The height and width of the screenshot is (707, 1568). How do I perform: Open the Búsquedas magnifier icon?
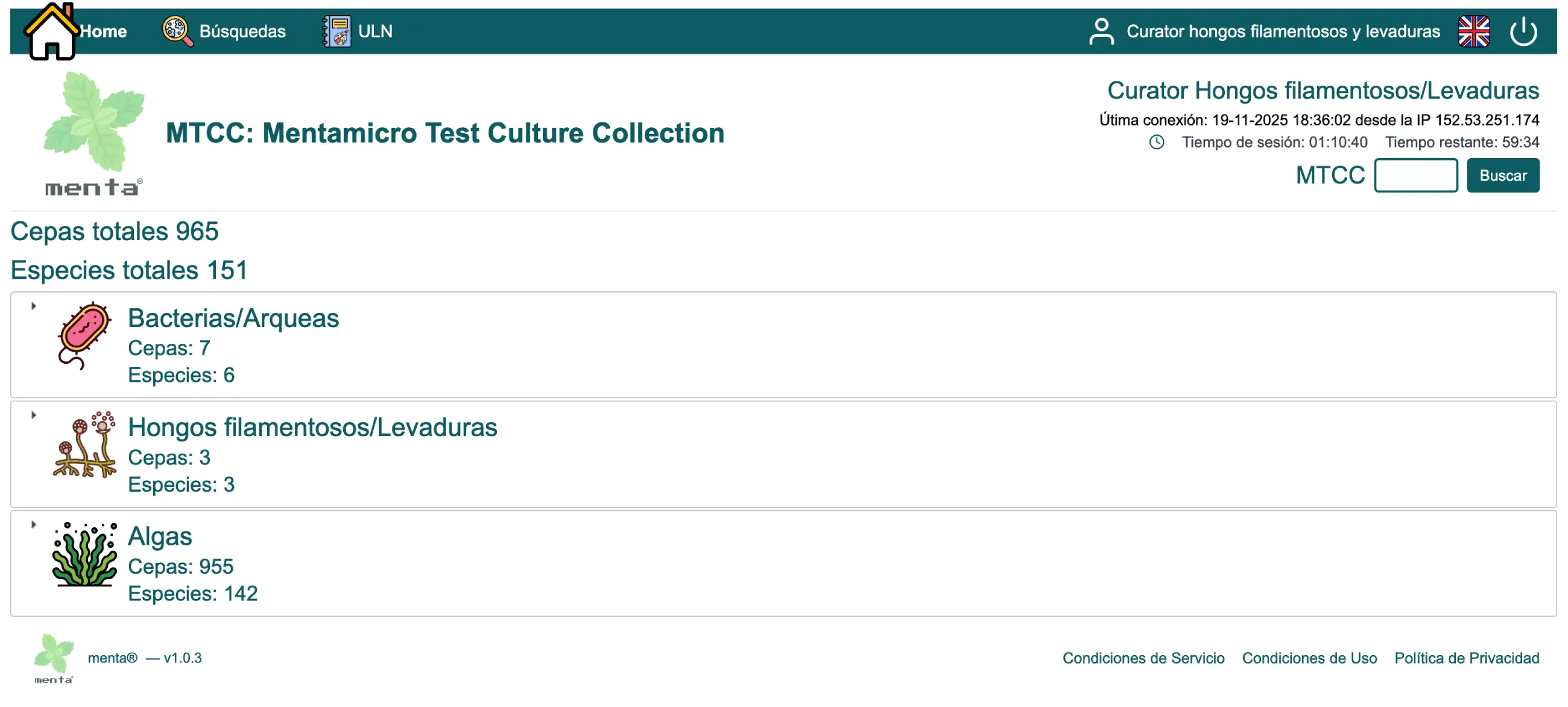click(x=177, y=31)
